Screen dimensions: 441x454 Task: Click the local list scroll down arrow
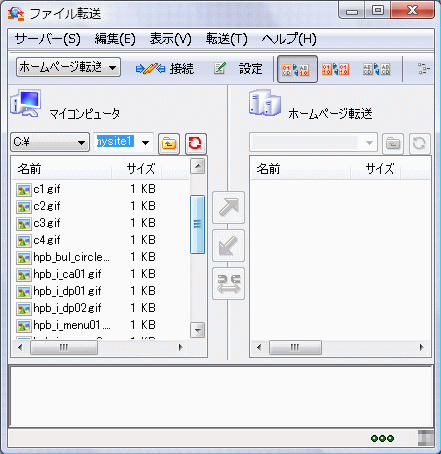click(x=198, y=330)
